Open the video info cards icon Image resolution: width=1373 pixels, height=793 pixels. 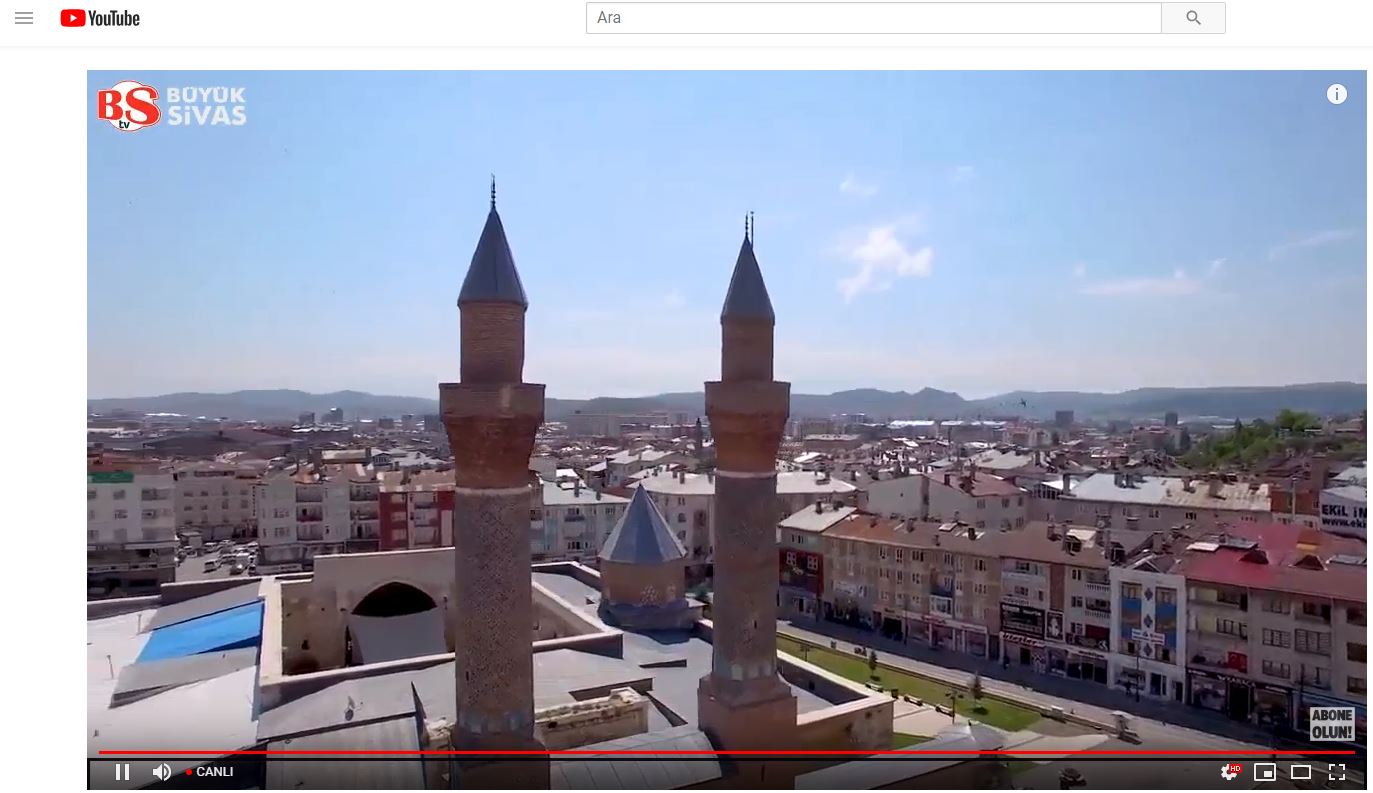(x=1336, y=94)
